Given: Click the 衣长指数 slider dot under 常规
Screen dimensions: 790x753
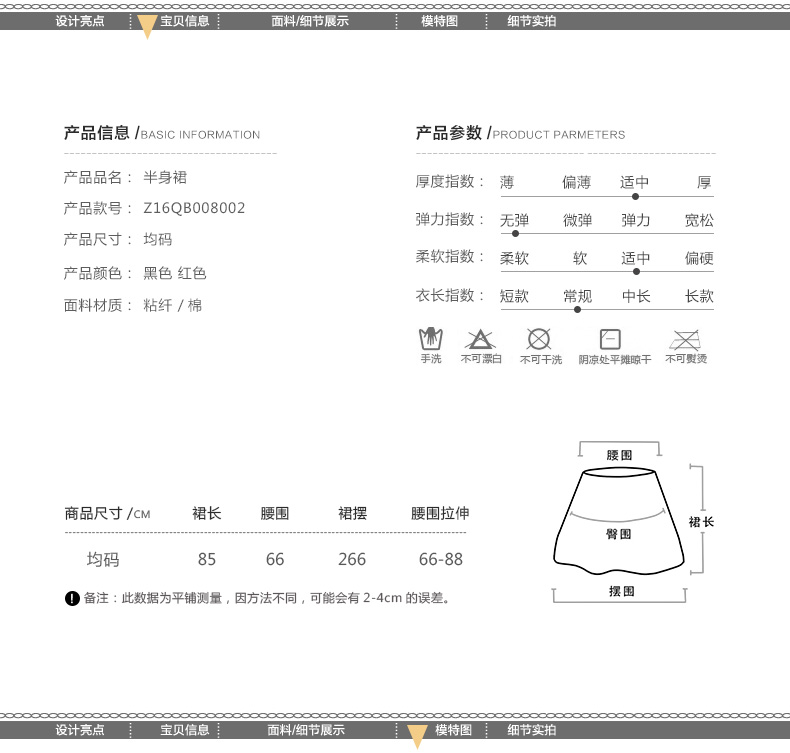Looking at the screenshot, I should 577,309.
